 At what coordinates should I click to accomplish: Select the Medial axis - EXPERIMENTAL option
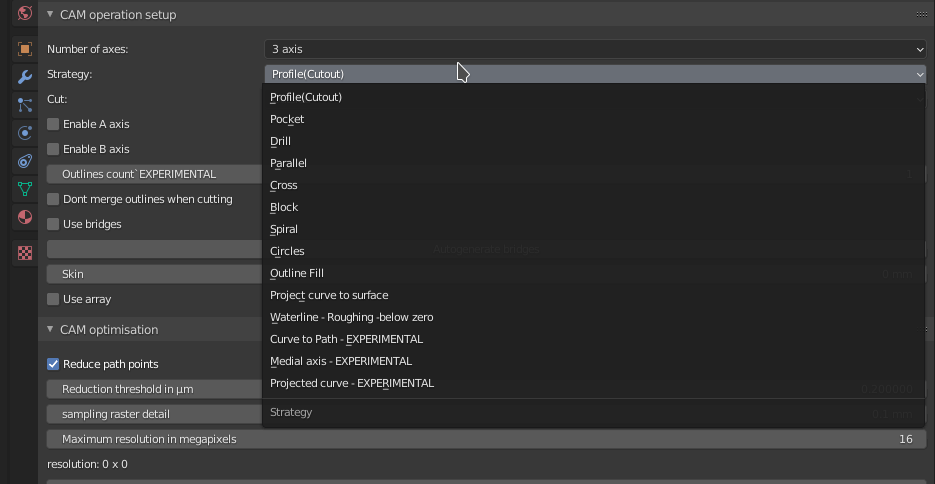(x=340, y=361)
